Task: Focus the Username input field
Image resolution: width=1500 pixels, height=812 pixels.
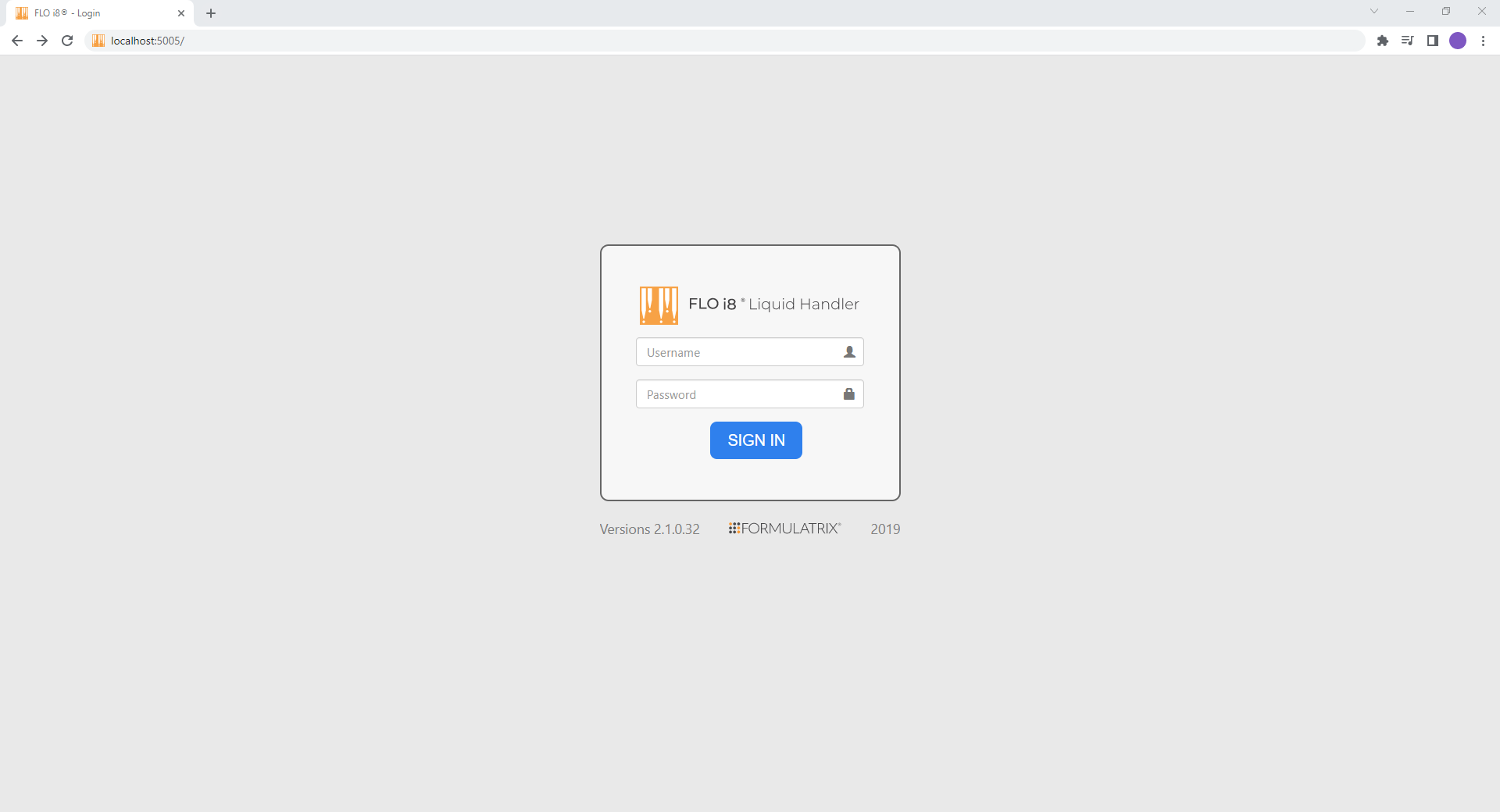Action: (x=738, y=352)
